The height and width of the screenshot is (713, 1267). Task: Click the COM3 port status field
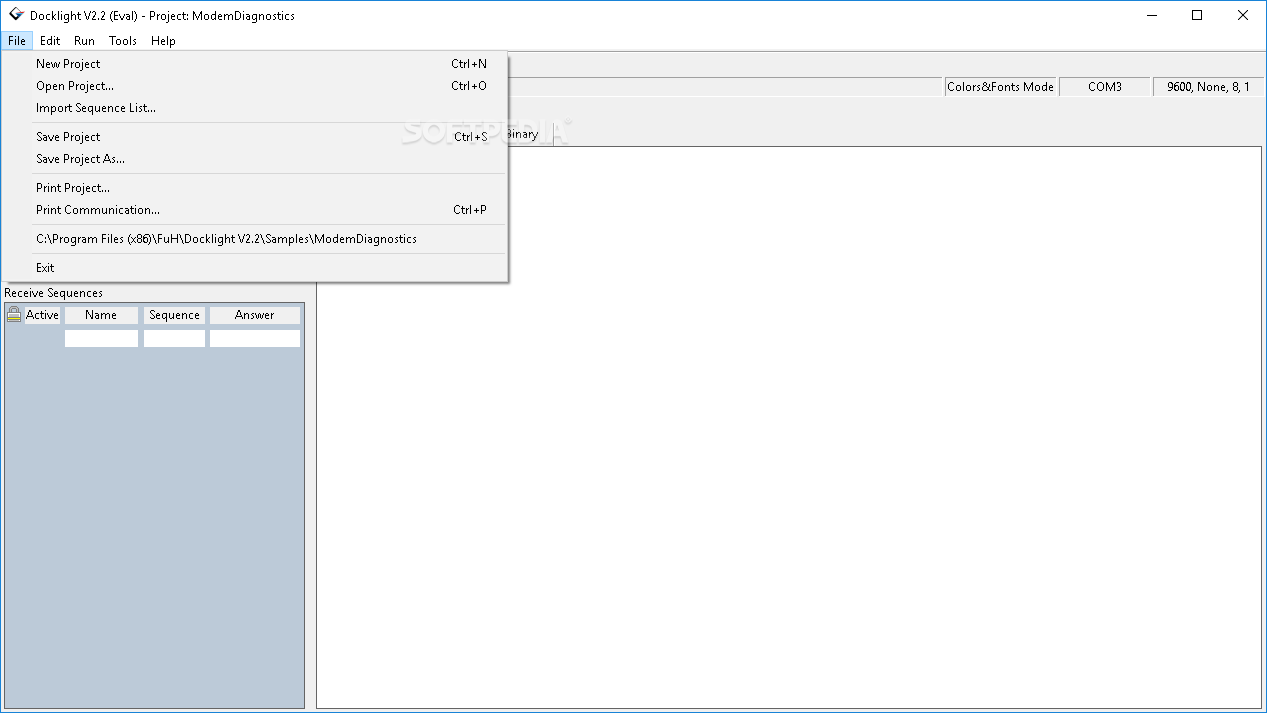coord(1105,87)
